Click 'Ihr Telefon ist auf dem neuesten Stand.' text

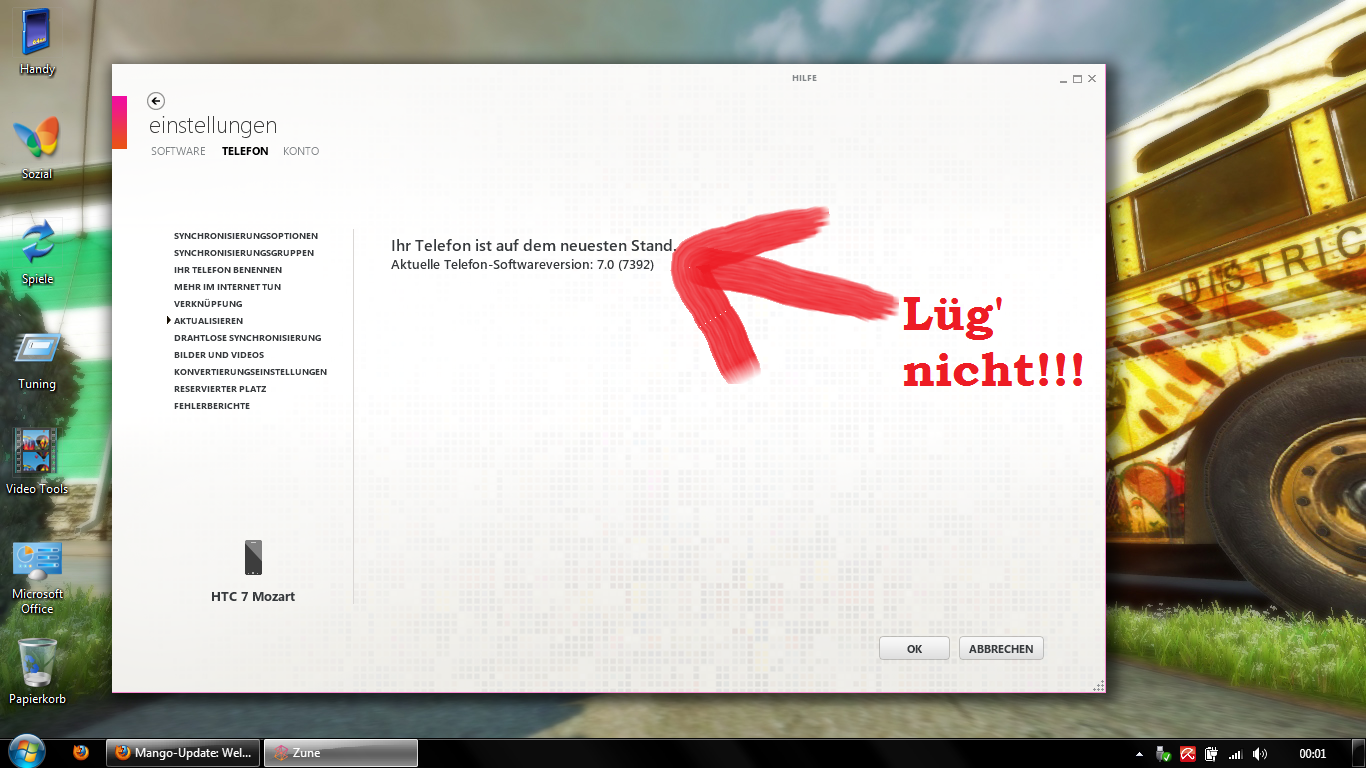pyautogui.click(x=534, y=246)
